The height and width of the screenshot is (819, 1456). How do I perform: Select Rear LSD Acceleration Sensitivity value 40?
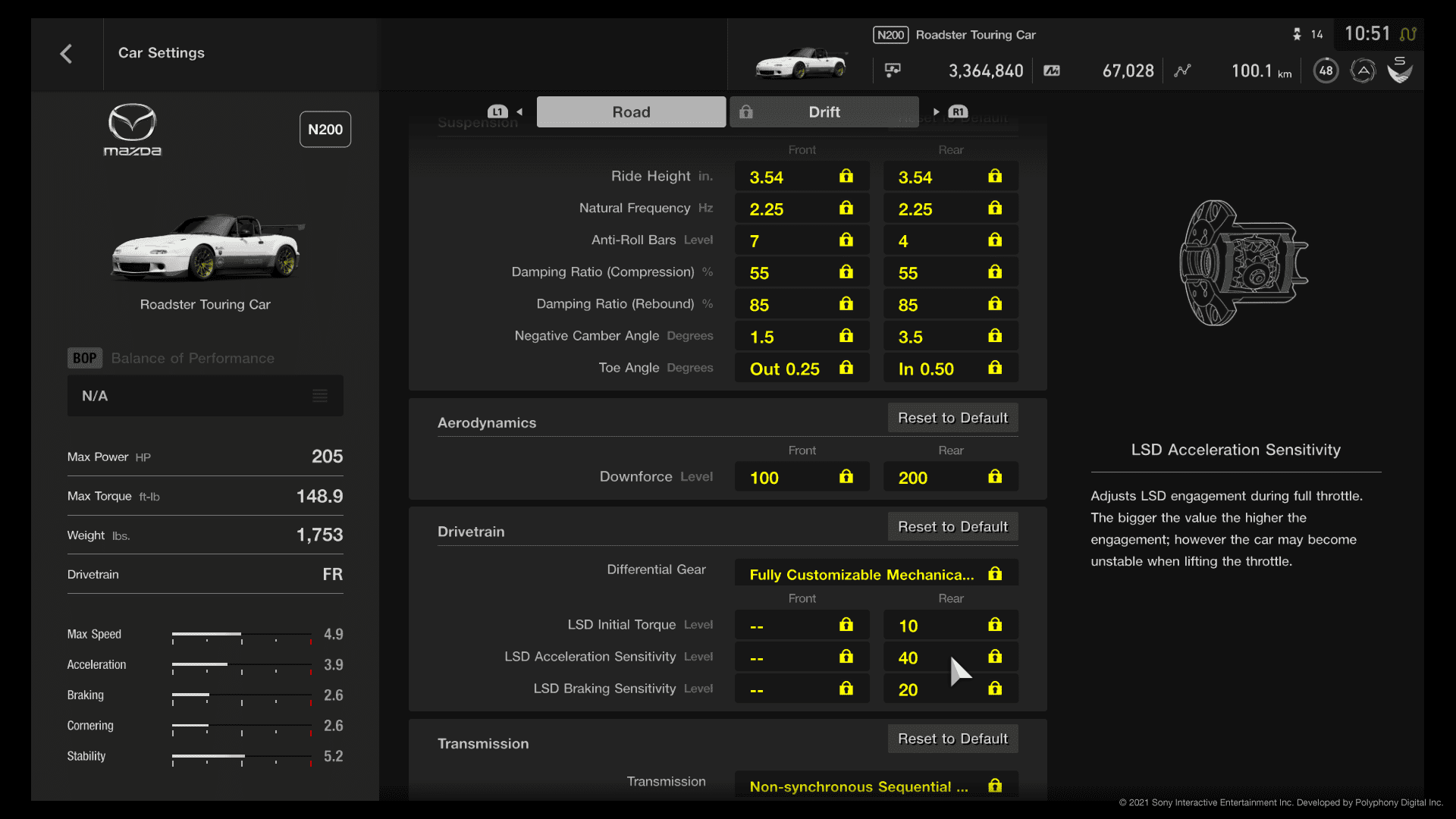(x=908, y=657)
